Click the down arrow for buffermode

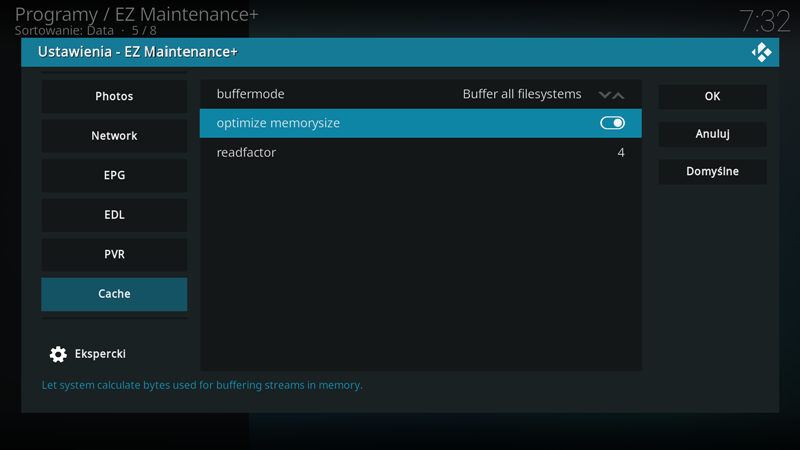605,95
